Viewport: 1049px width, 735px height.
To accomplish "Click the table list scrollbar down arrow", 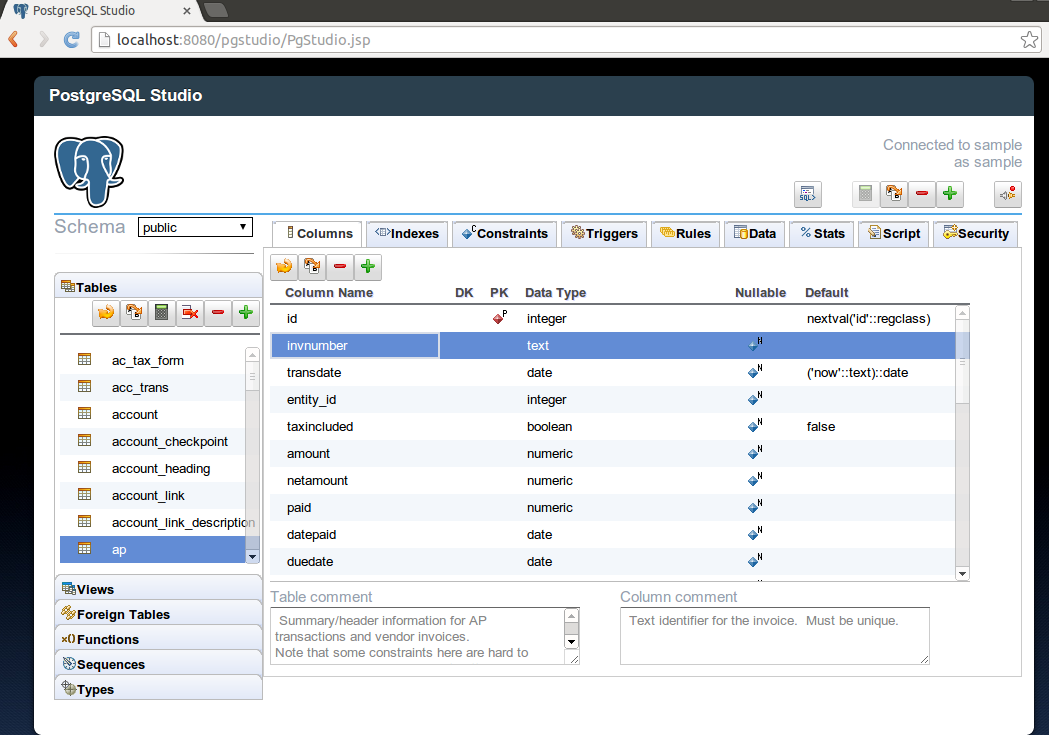I will click(x=252, y=556).
